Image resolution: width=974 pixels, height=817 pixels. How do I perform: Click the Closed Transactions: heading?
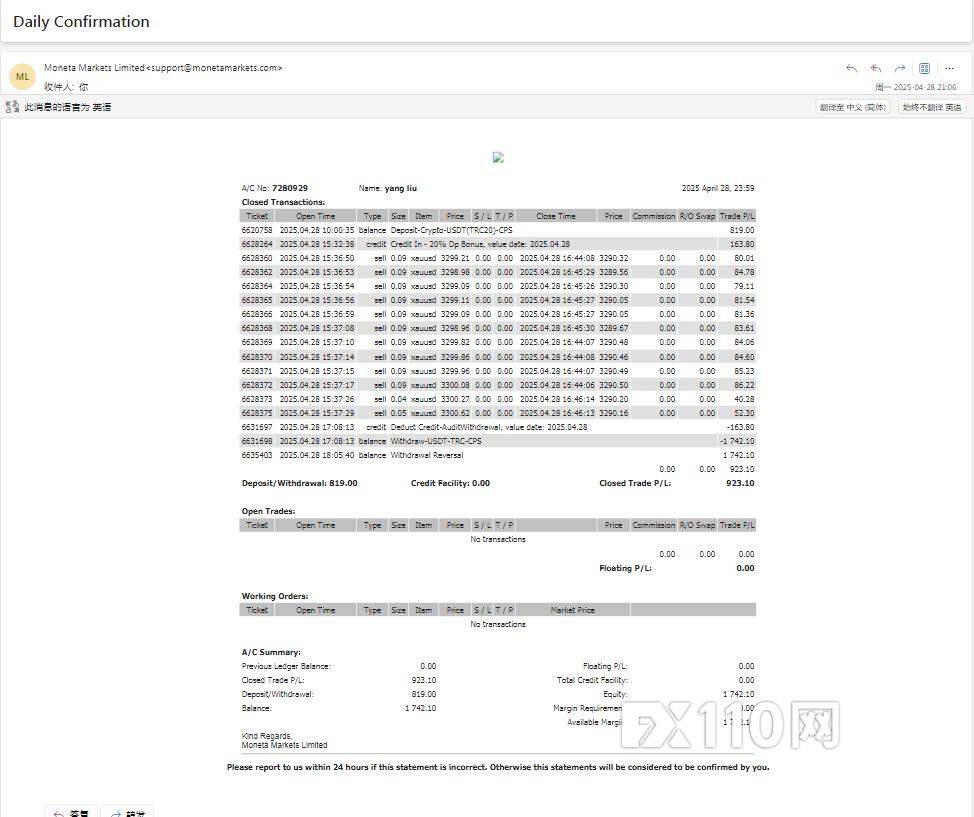[283, 203]
